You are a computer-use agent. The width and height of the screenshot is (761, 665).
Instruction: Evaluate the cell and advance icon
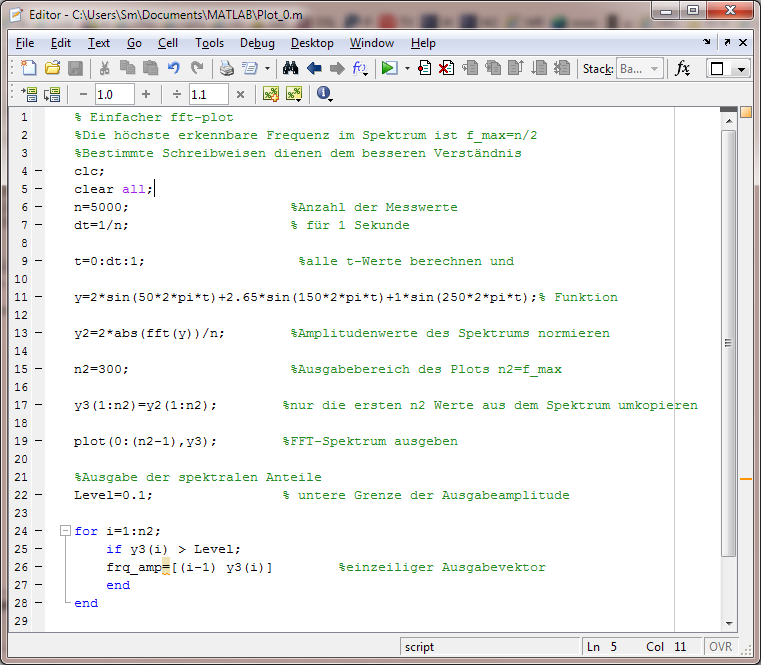tap(52, 94)
